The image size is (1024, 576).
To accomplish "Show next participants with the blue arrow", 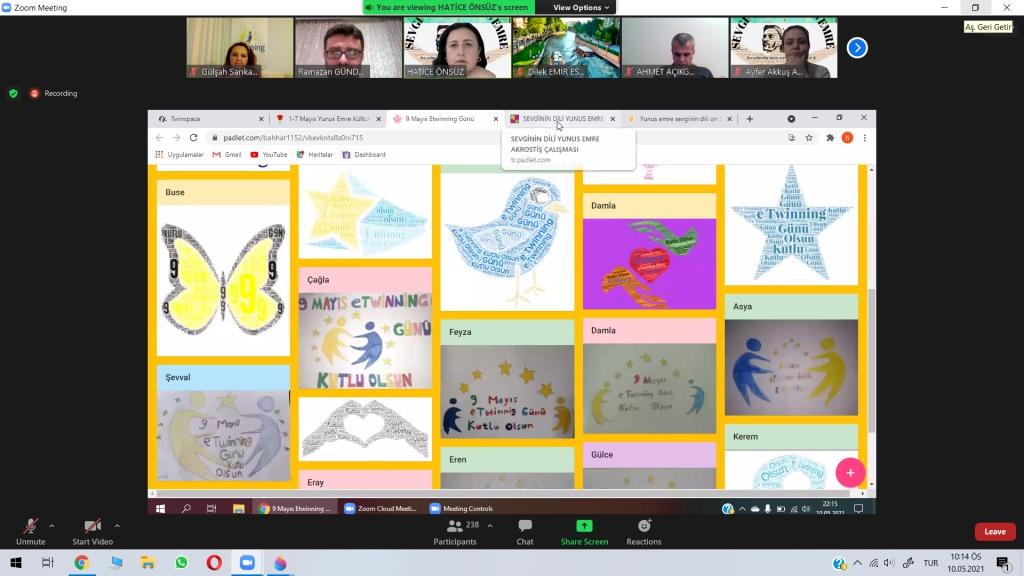I will tap(857, 47).
